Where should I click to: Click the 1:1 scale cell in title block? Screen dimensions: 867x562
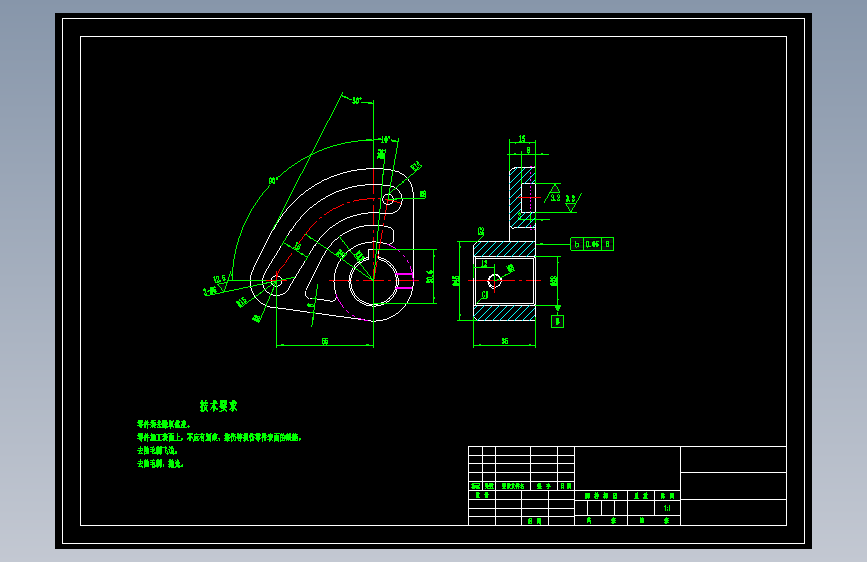[667, 508]
